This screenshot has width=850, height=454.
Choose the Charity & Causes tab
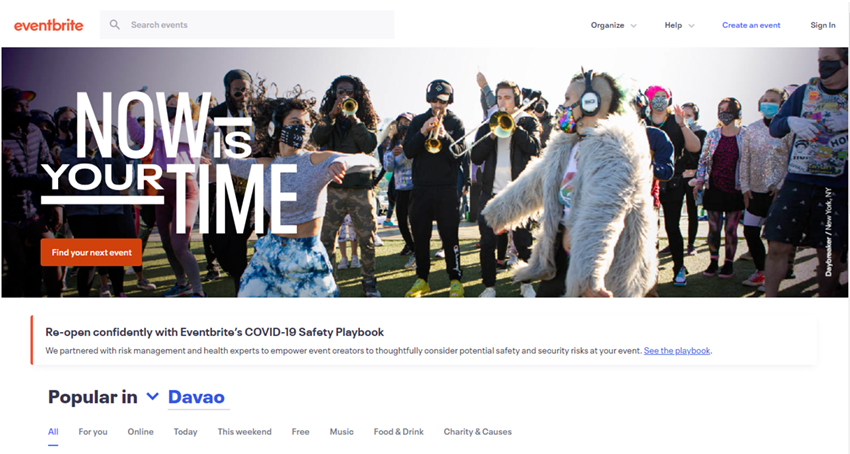(478, 432)
